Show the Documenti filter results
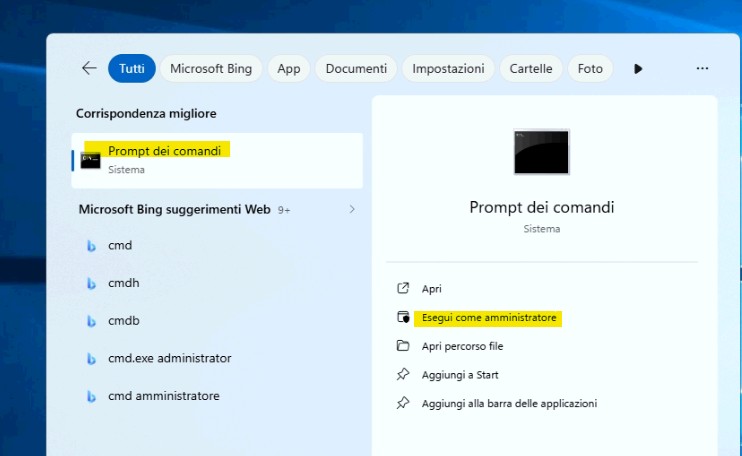The width and height of the screenshot is (742, 456). click(x=356, y=69)
